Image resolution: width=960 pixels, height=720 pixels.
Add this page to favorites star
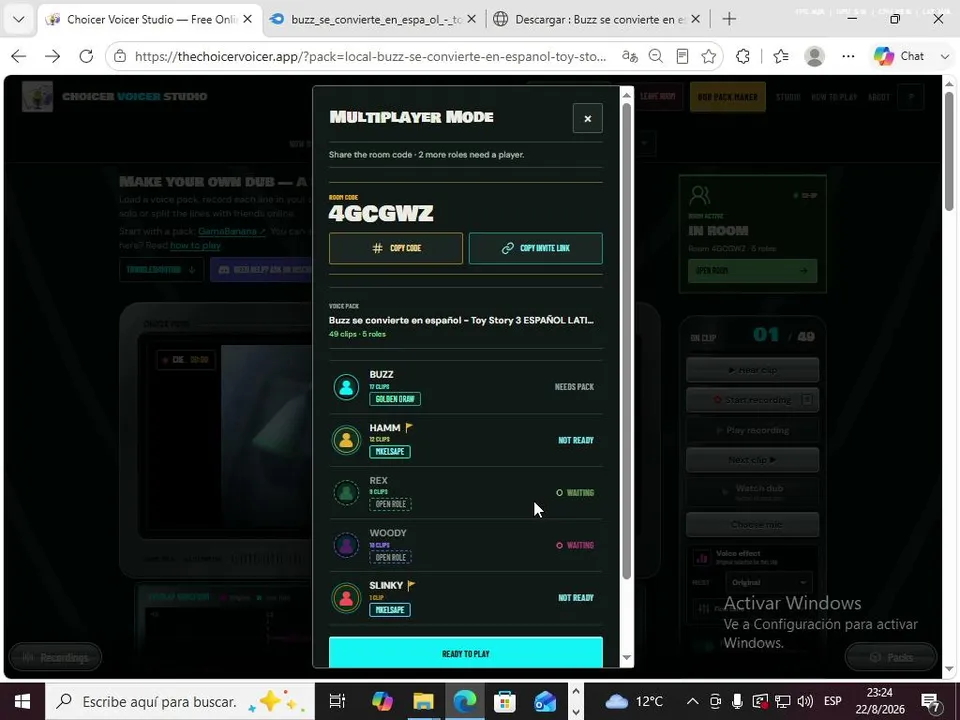[709, 56]
